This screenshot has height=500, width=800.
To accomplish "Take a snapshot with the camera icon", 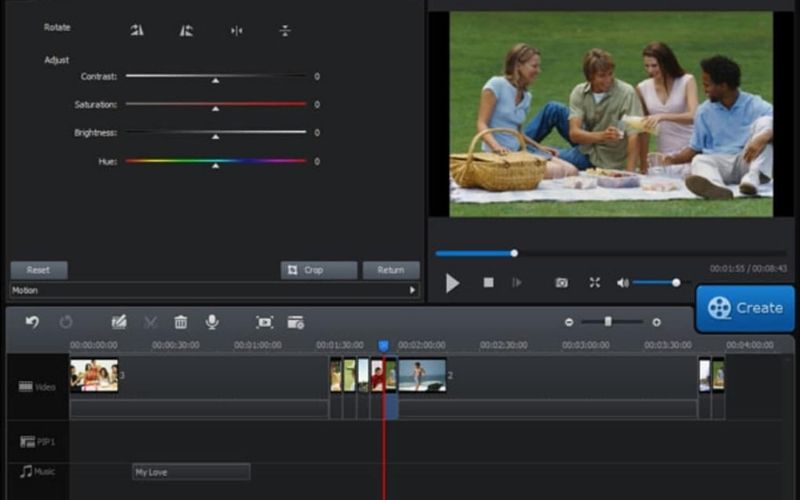I will (561, 283).
